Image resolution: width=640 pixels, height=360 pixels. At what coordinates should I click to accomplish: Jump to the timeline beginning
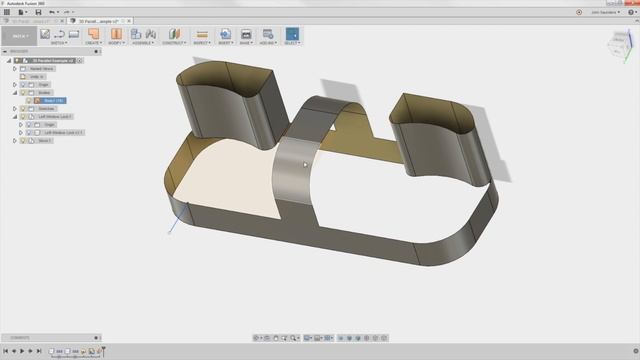(x=5, y=351)
